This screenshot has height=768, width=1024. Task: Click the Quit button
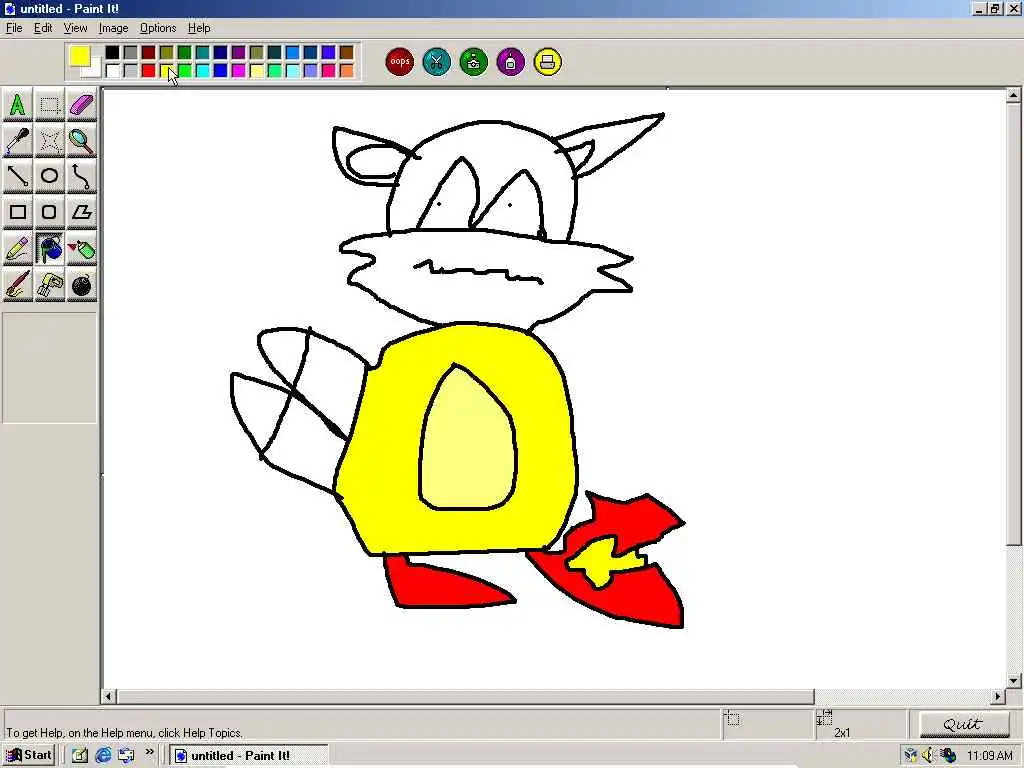(x=964, y=724)
